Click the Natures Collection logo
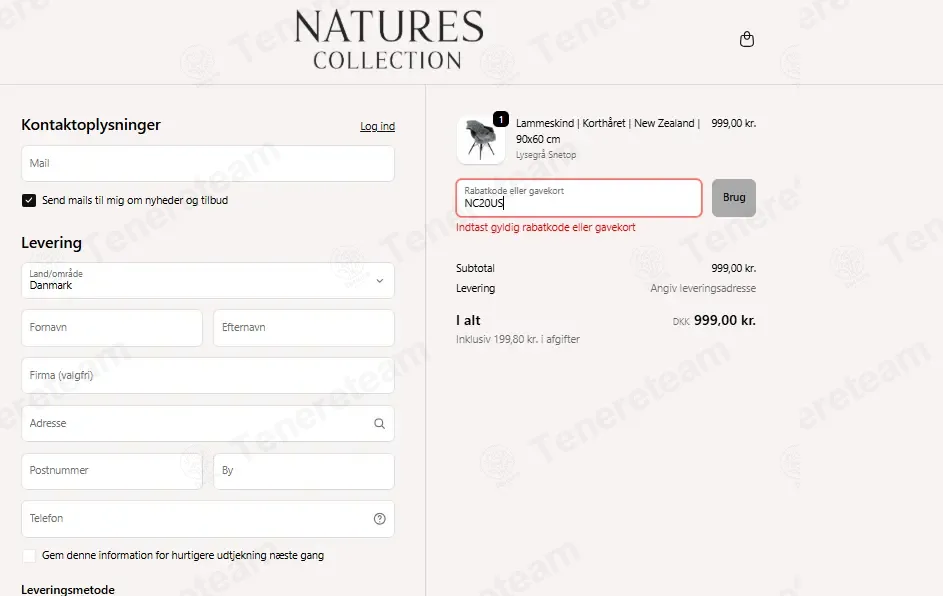 click(x=389, y=40)
